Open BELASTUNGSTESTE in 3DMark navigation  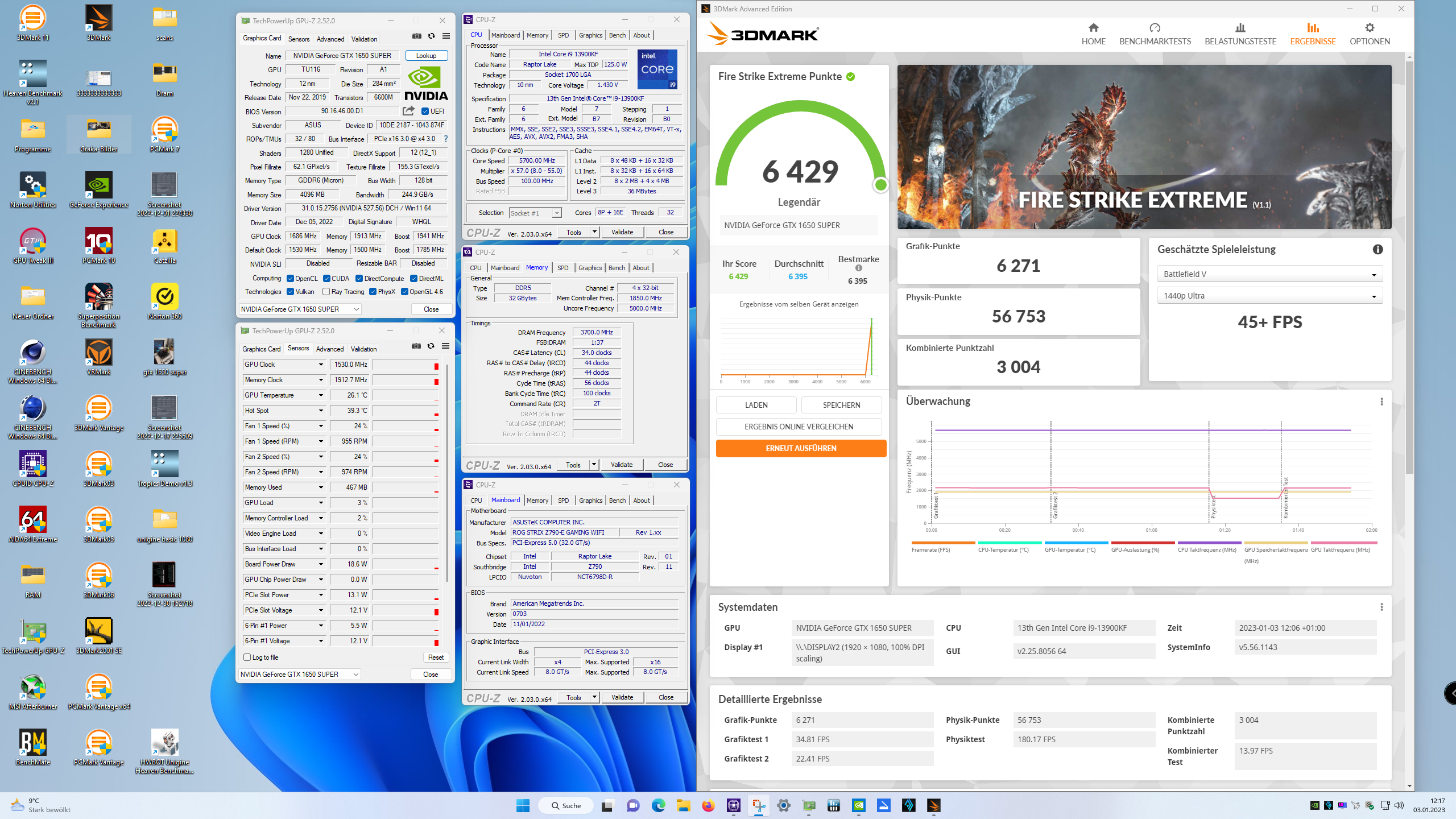click(1240, 34)
